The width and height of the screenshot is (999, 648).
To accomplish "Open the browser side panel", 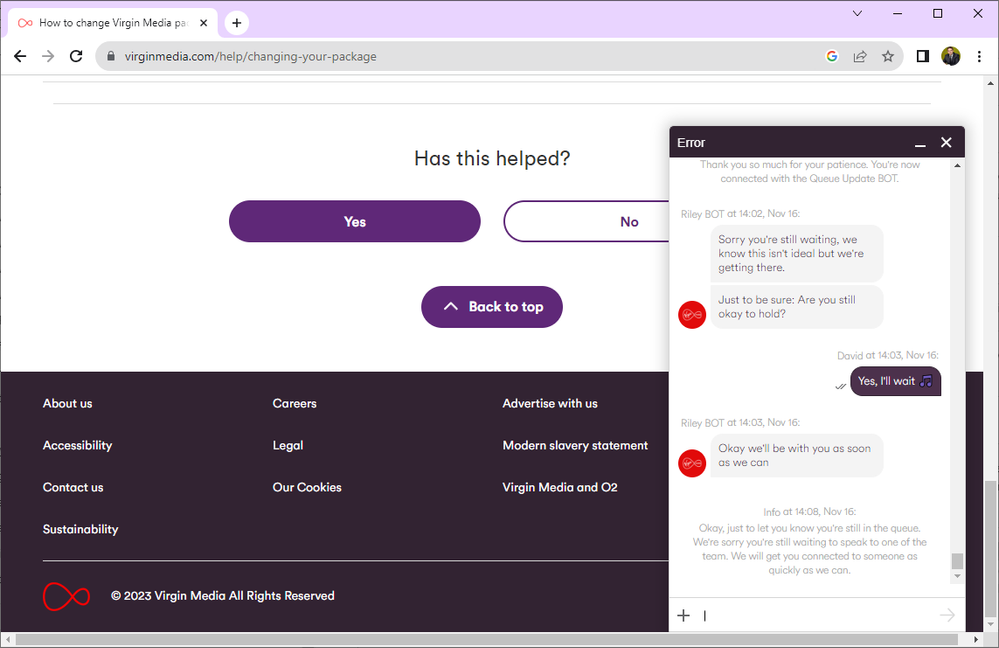I will 923,56.
